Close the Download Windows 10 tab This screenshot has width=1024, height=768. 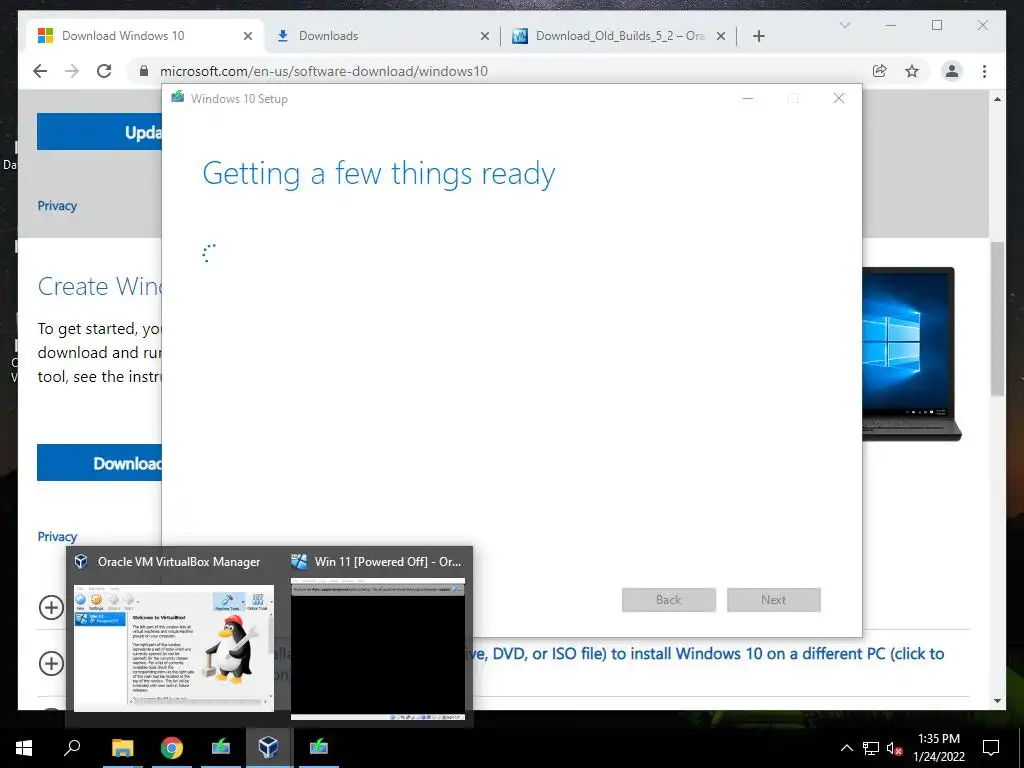click(248, 36)
